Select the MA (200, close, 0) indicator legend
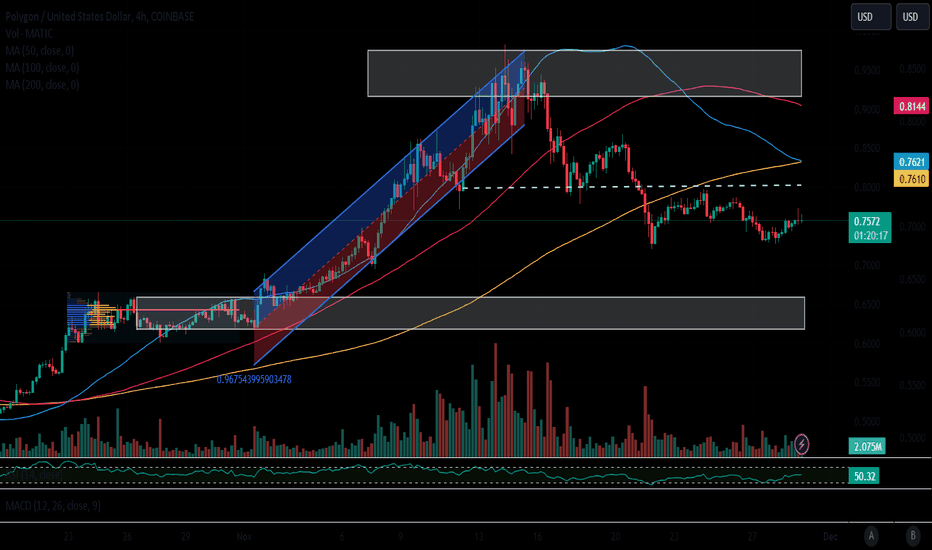 tap(42, 84)
